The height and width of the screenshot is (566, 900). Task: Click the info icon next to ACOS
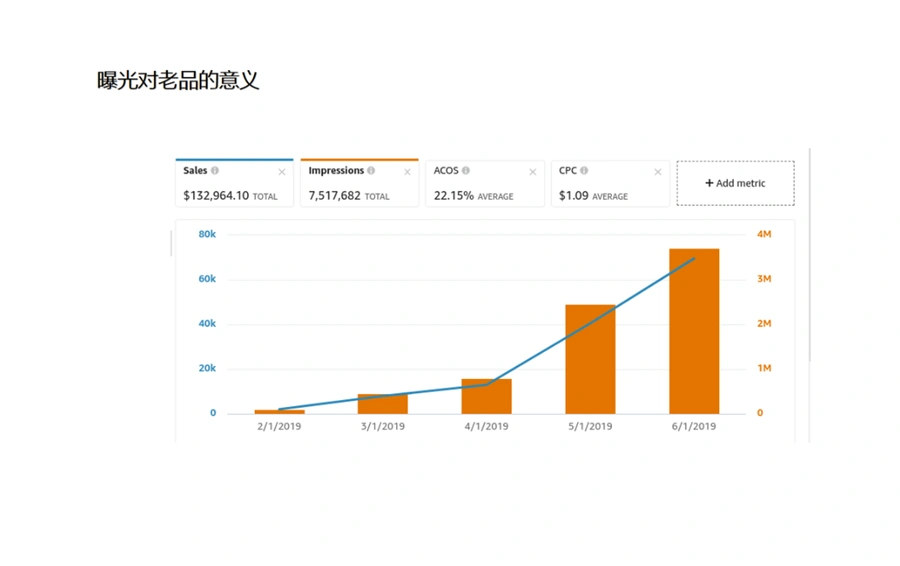point(466,170)
